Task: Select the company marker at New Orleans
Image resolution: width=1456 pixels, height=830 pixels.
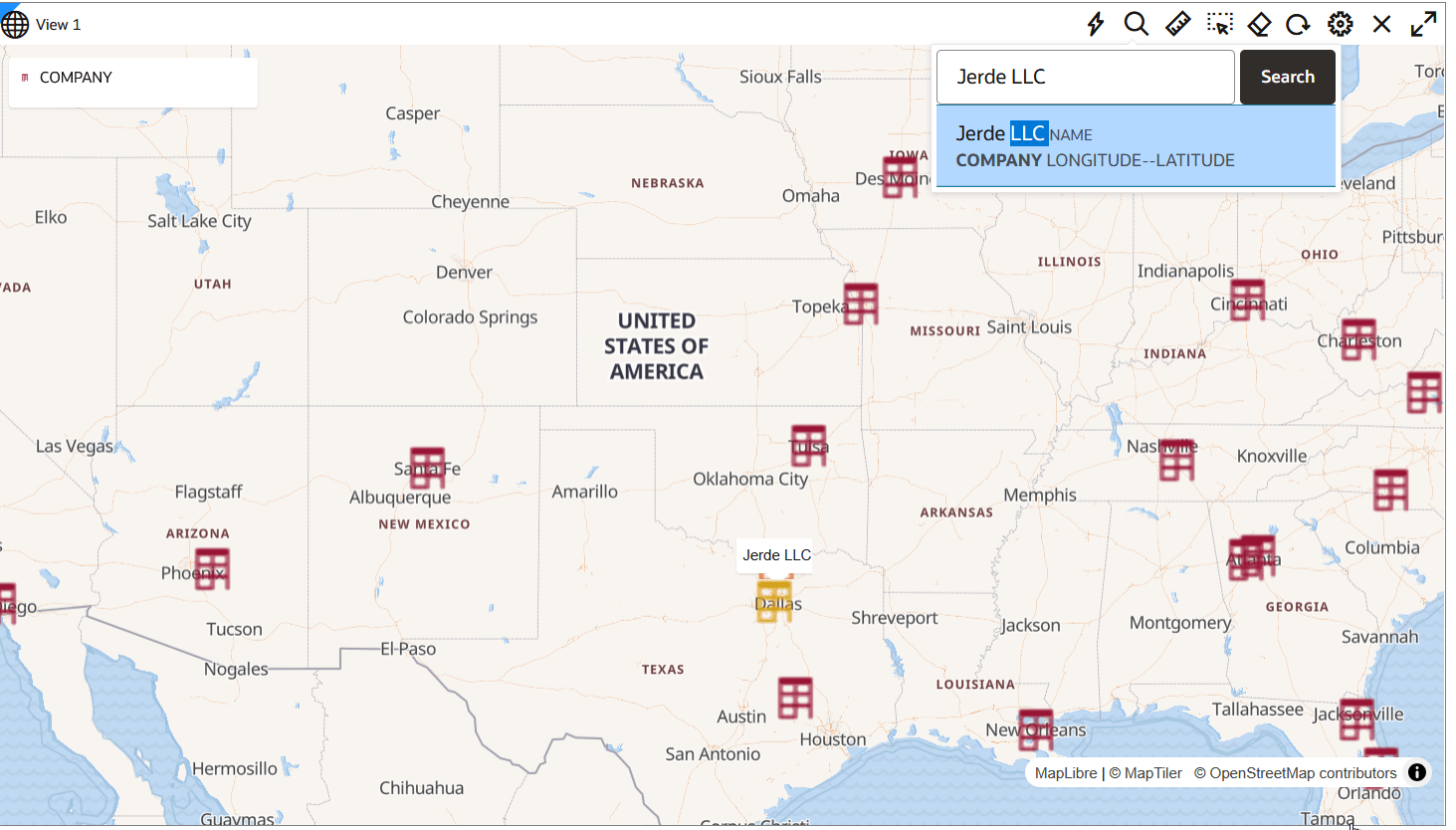Action: [1036, 729]
